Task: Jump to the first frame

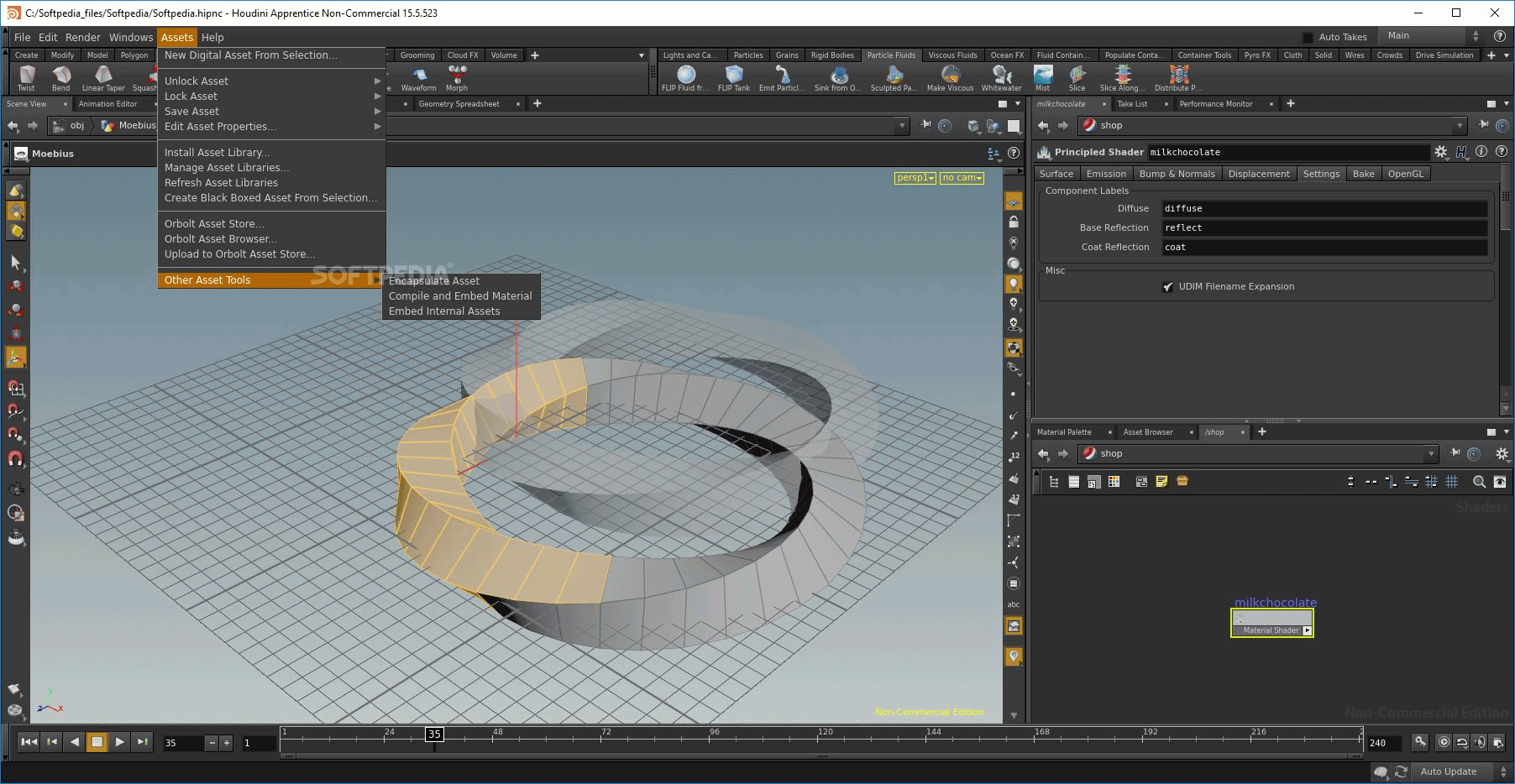Action: [x=29, y=742]
